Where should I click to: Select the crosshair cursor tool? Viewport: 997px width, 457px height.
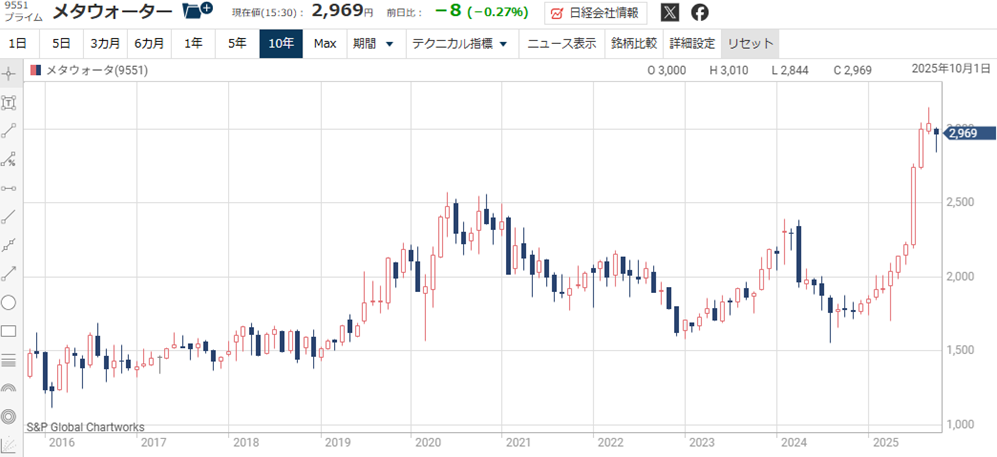coord(9,73)
